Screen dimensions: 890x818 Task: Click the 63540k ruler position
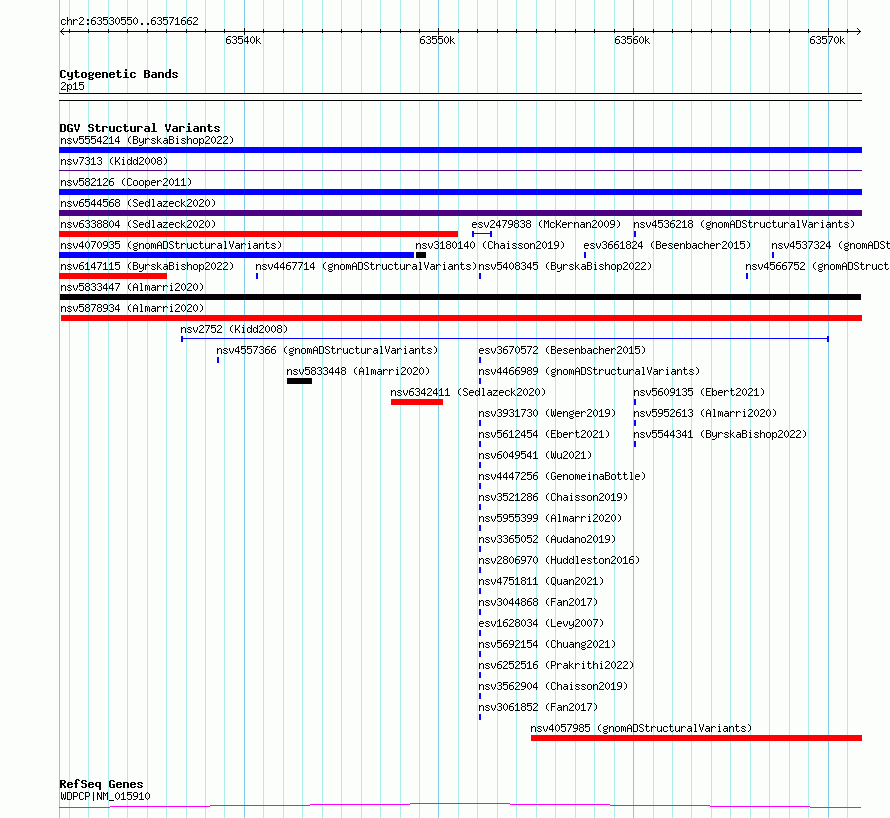pos(243,40)
